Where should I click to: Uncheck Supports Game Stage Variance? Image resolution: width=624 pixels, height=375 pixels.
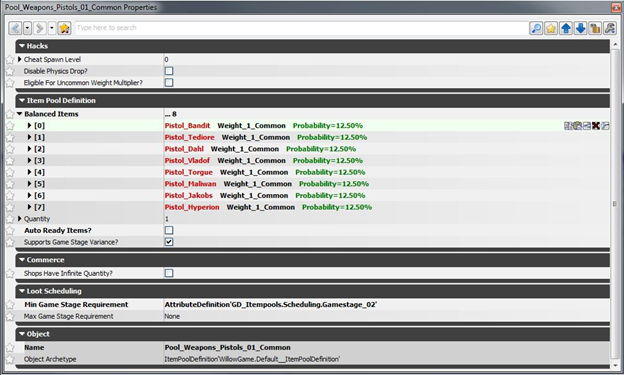pos(169,242)
